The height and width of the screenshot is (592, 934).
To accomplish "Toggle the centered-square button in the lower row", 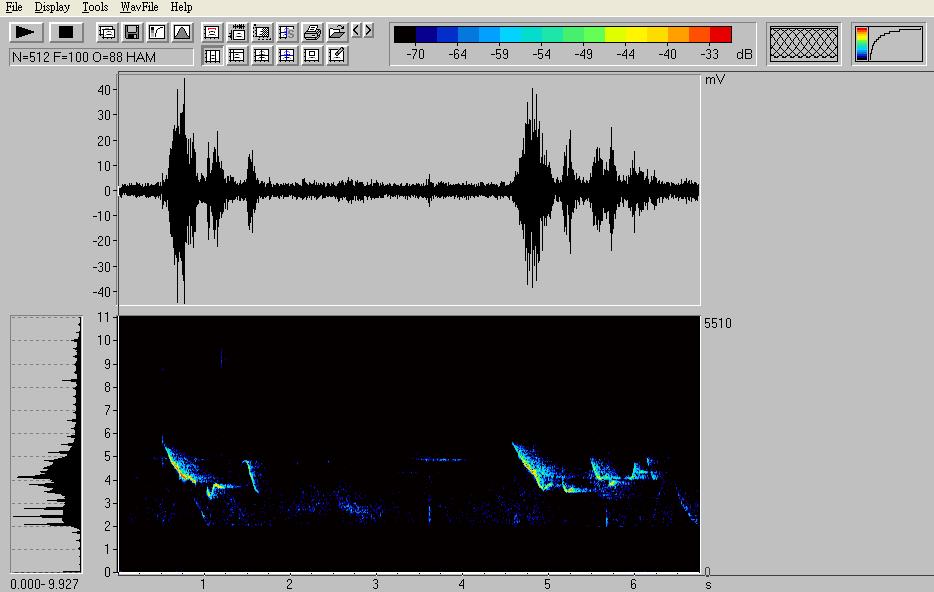I will tap(312, 56).
